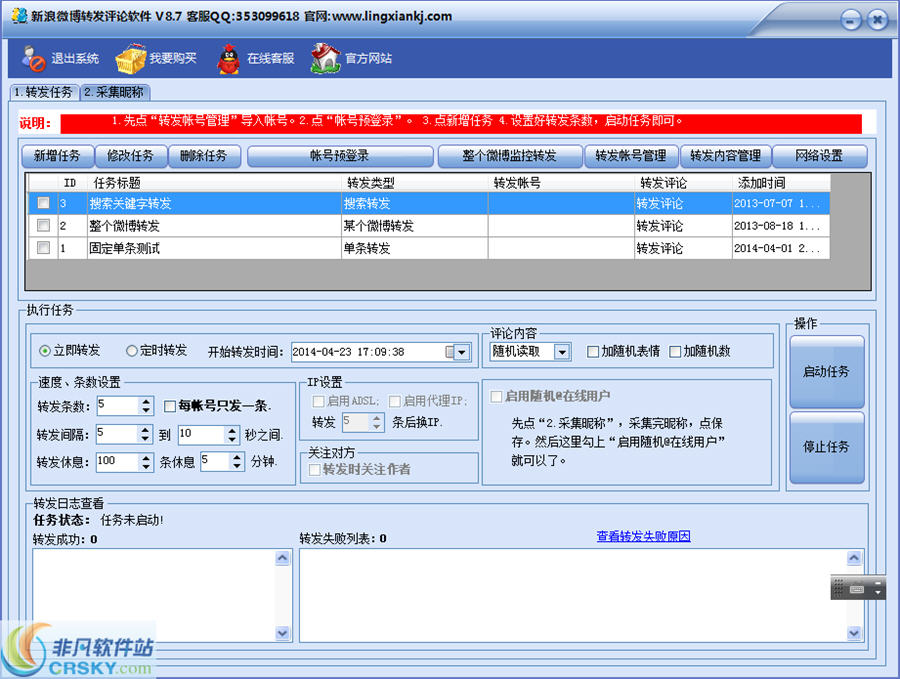
Task: Click the 转发失败列表 scroll-down arrow
Action: [854, 633]
